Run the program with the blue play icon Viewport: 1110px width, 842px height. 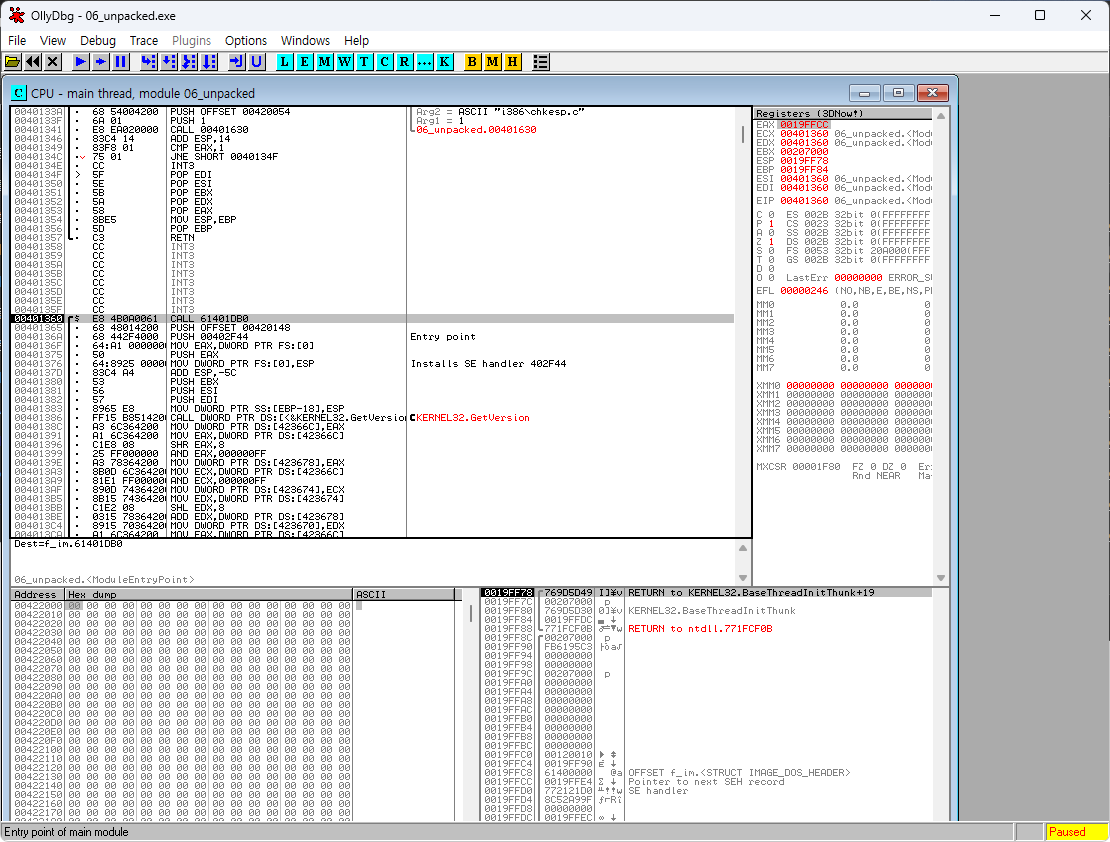(80, 62)
